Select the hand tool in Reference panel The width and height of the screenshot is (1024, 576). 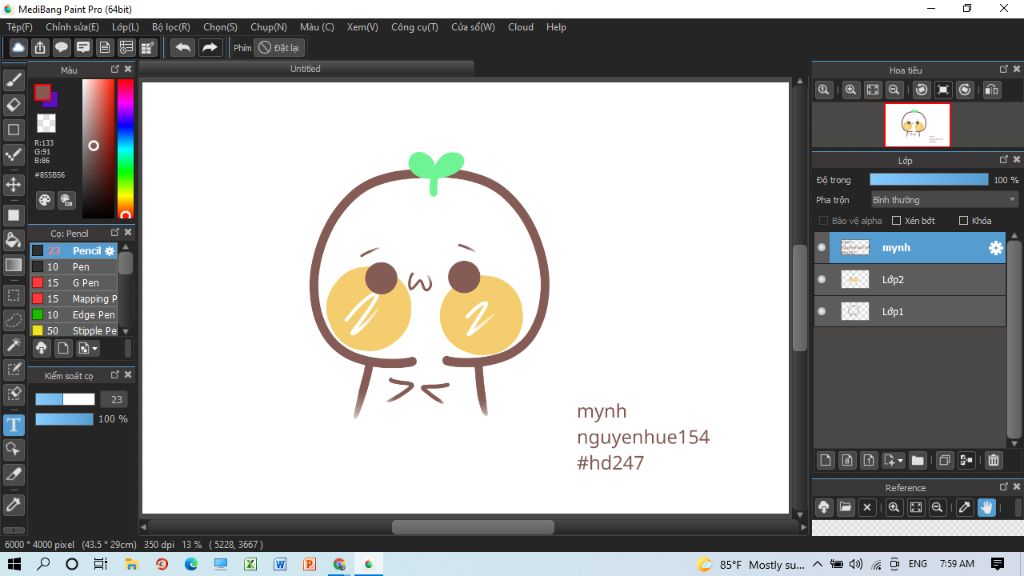click(986, 507)
